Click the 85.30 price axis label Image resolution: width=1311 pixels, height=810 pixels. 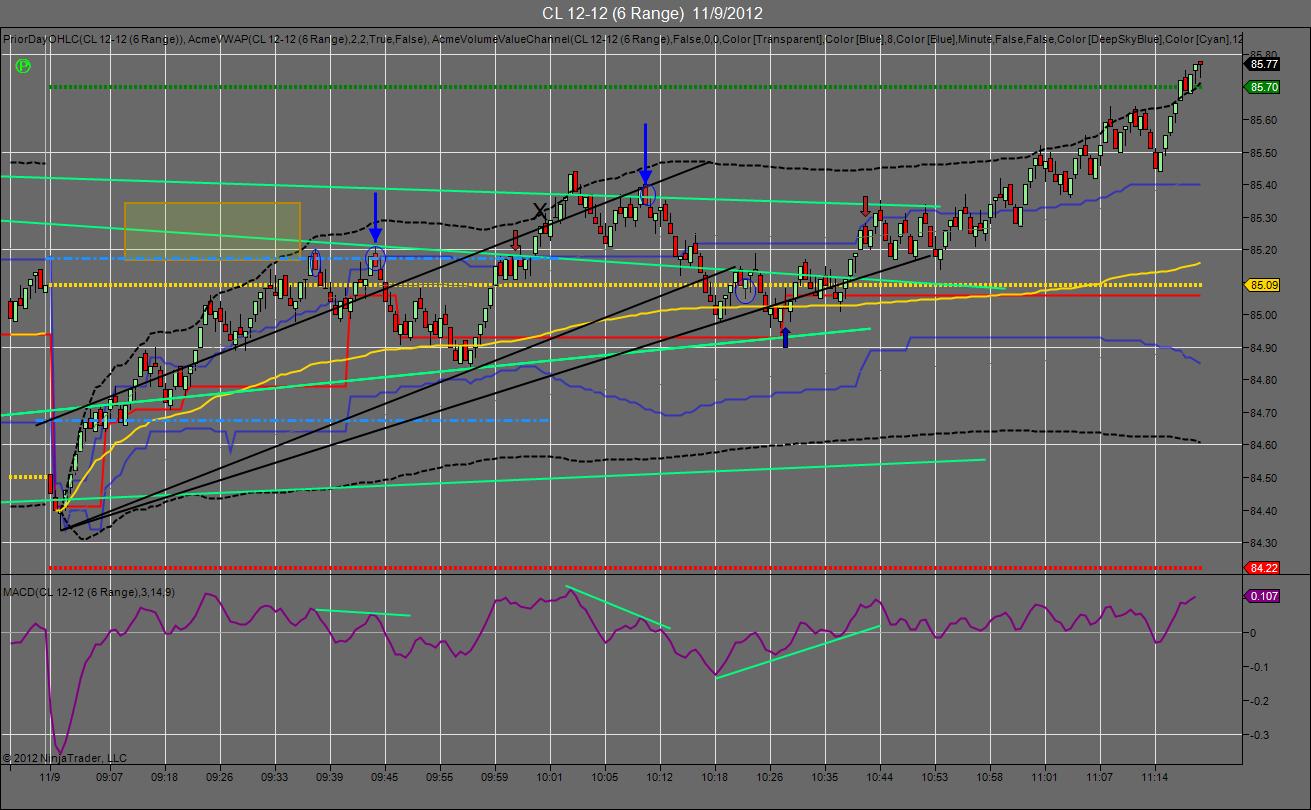tap(1264, 218)
